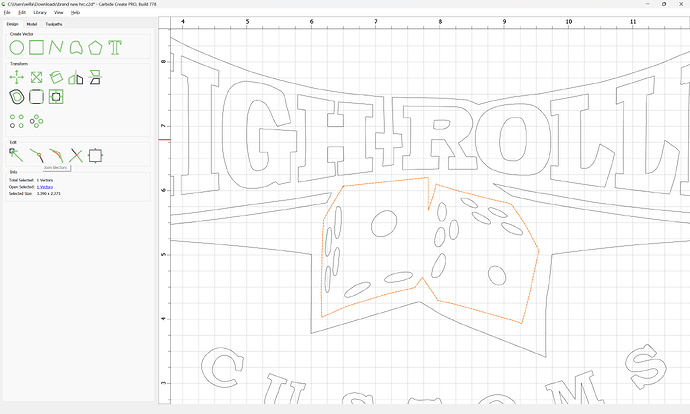Select the Rectangle vector tool
Image resolution: width=690 pixels, height=414 pixels.
click(x=37, y=48)
